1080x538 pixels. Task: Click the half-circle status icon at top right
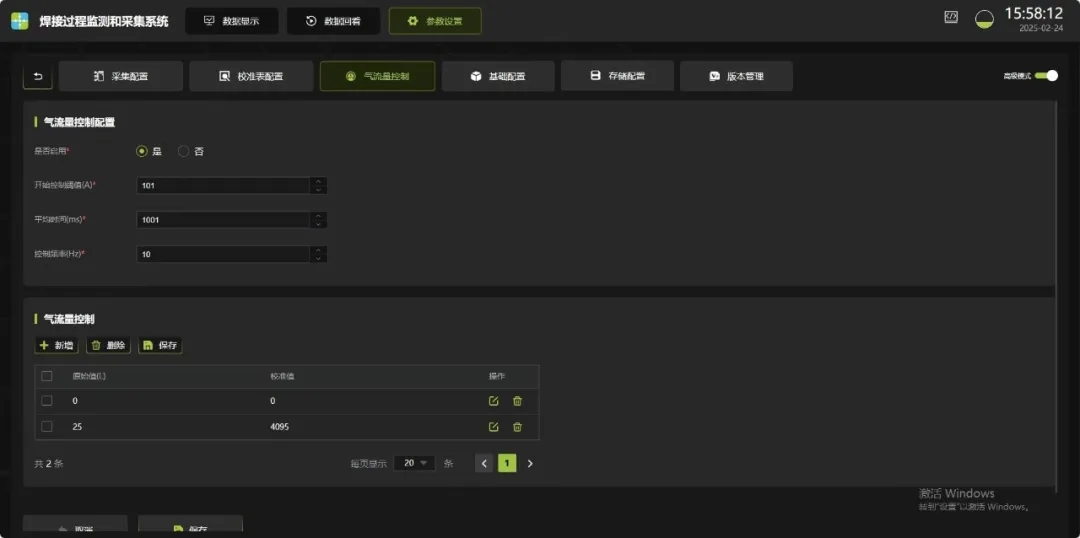[x=984, y=19]
